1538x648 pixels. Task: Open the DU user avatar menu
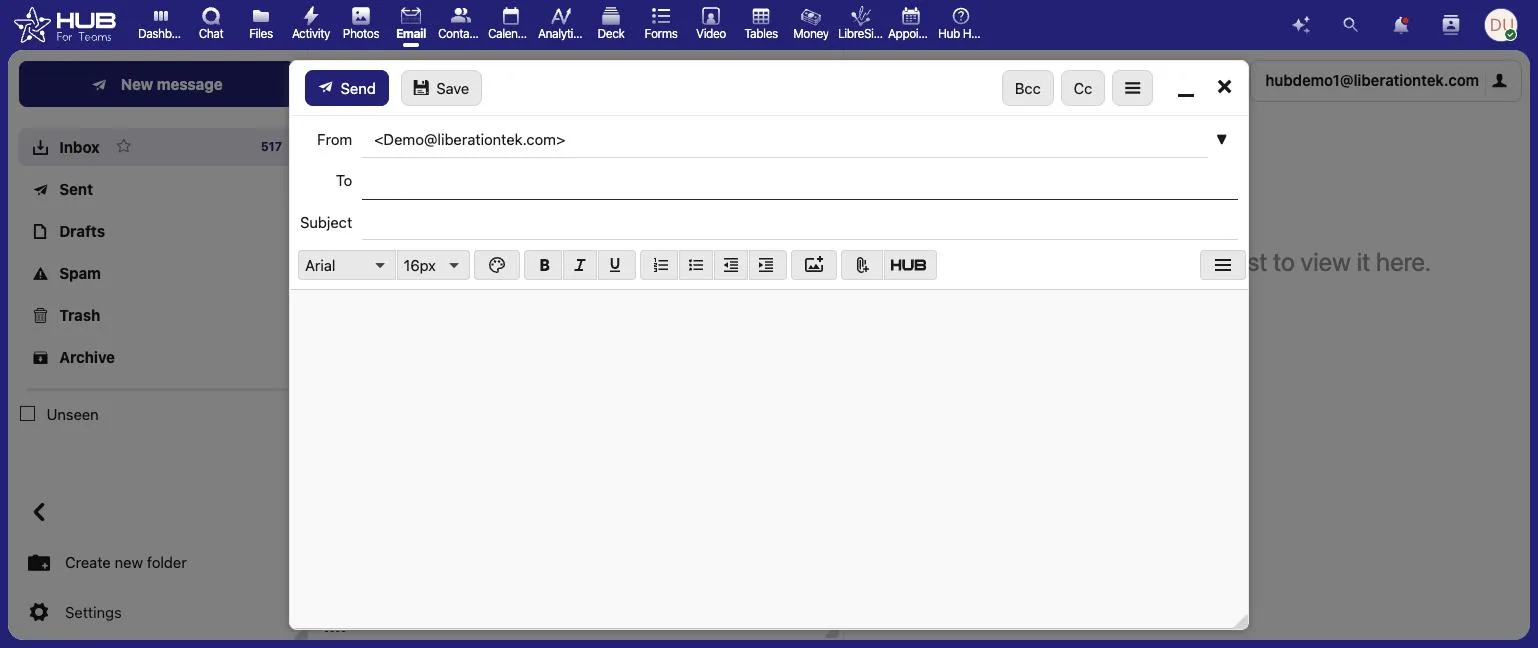coord(1501,25)
